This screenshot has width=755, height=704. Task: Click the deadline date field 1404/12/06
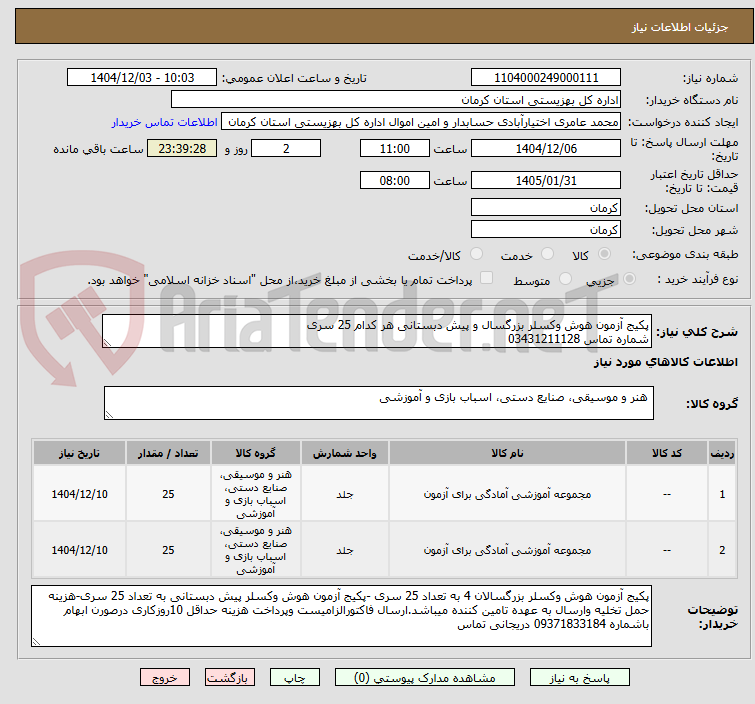pos(546,148)
